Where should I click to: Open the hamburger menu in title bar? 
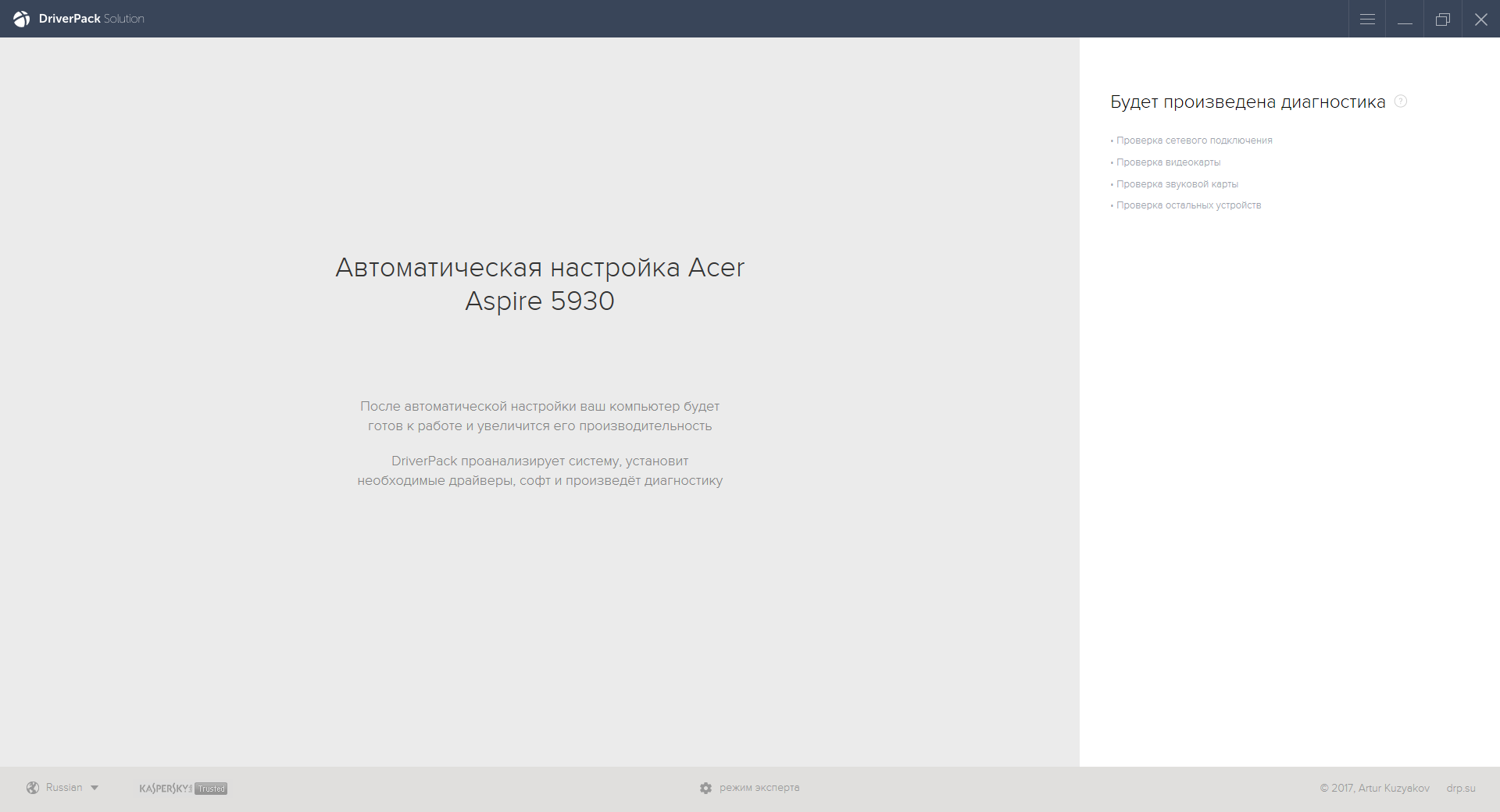click(x=1367, y=19)
